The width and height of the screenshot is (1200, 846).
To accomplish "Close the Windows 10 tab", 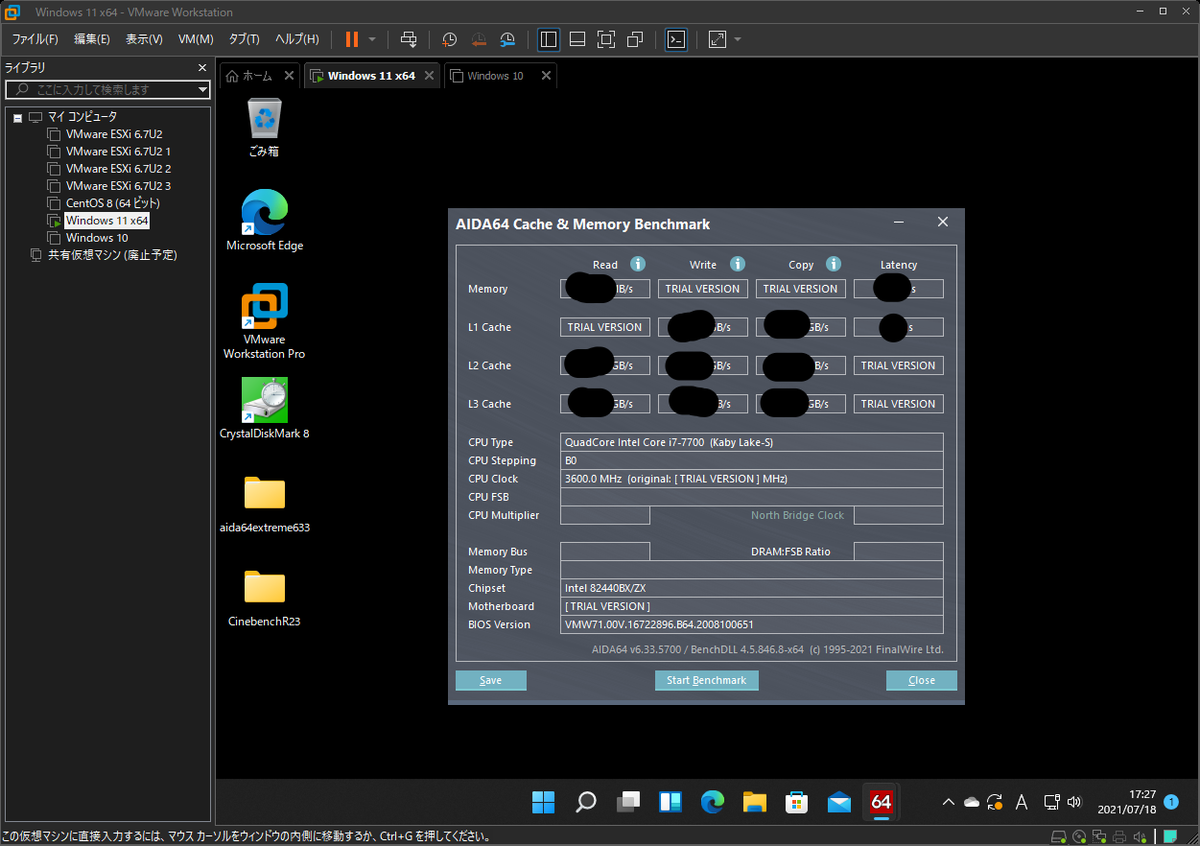I will (x=546, y=75).
